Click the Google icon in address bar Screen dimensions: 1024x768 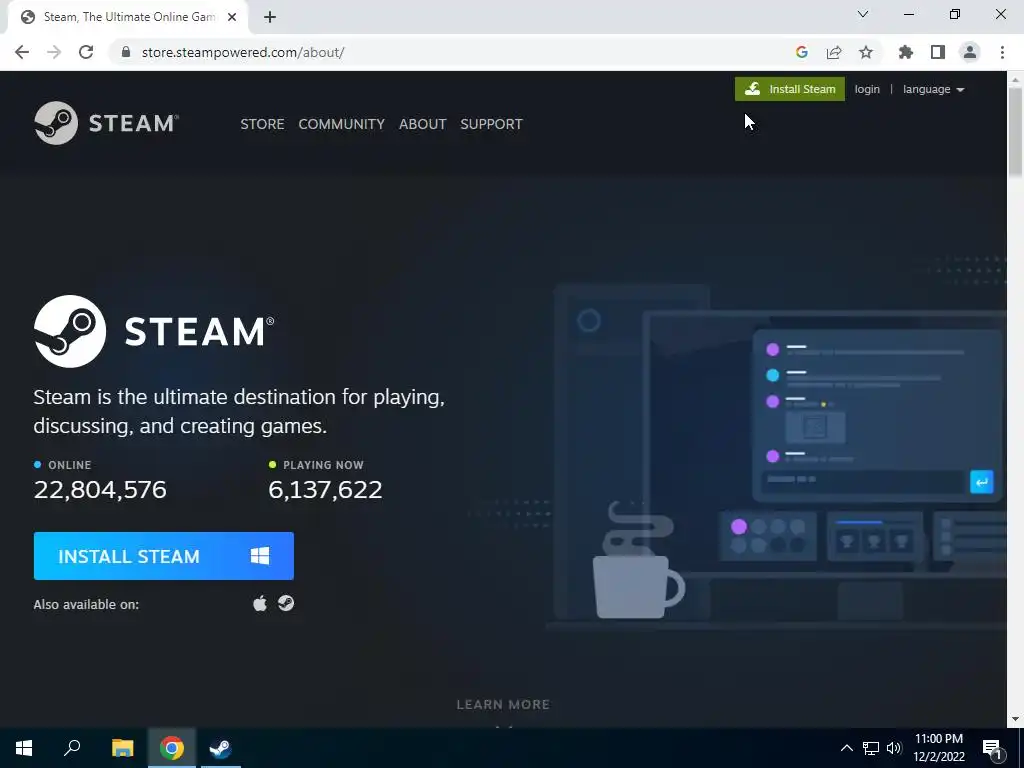[802, 52]
